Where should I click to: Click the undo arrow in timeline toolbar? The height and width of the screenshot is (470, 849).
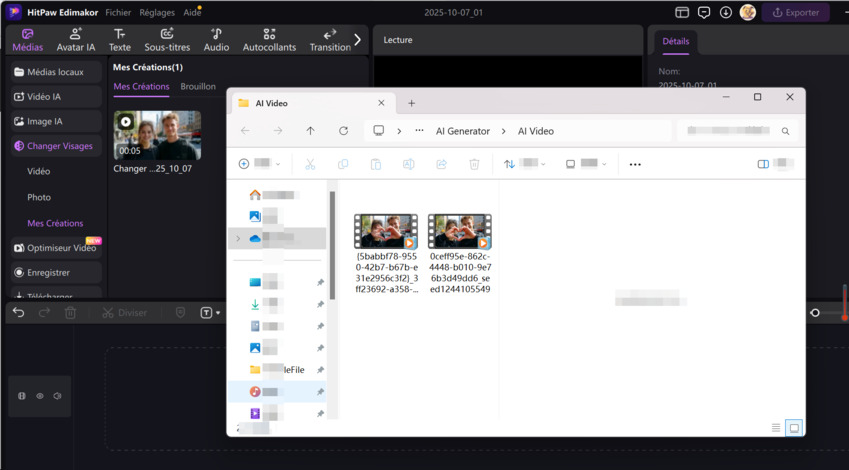pyautogui.click(x=18, y=313)
